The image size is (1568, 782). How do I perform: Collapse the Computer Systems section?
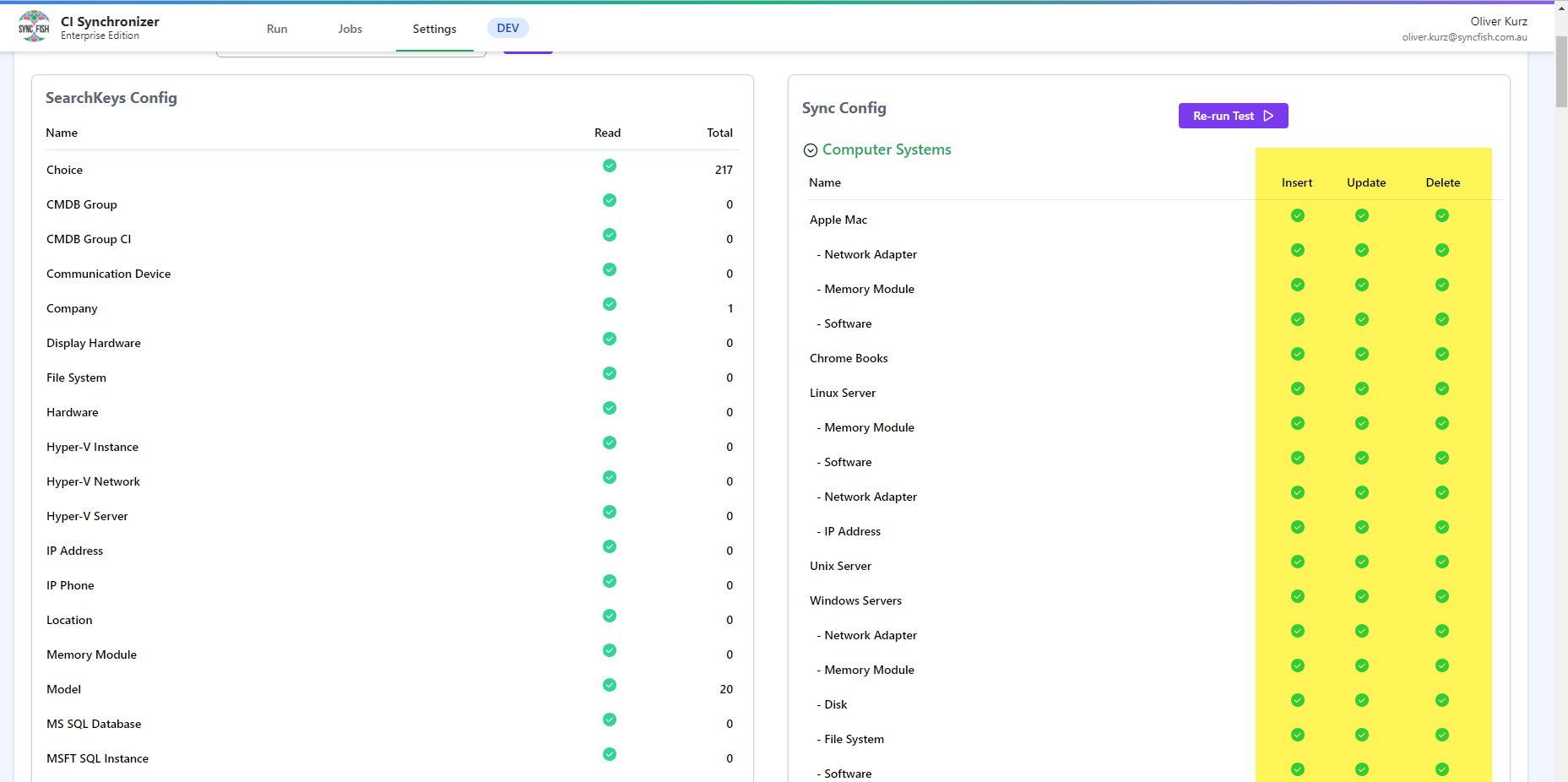pos(811,150)
